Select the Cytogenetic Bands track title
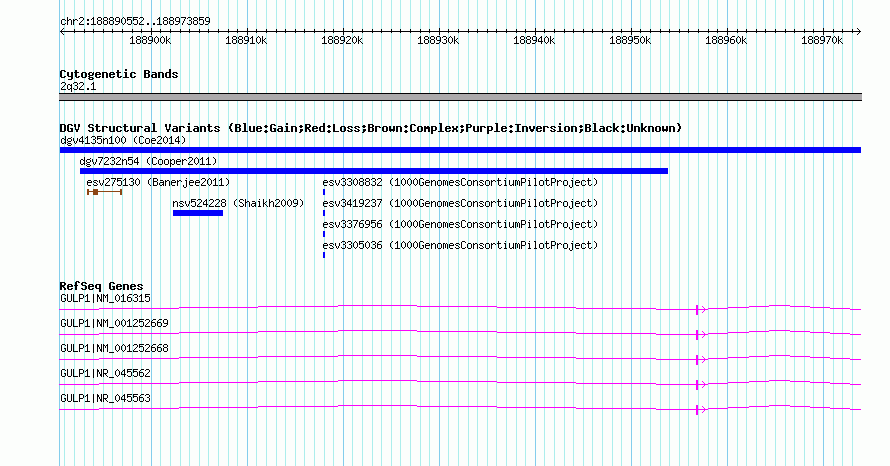 (119, 74)
